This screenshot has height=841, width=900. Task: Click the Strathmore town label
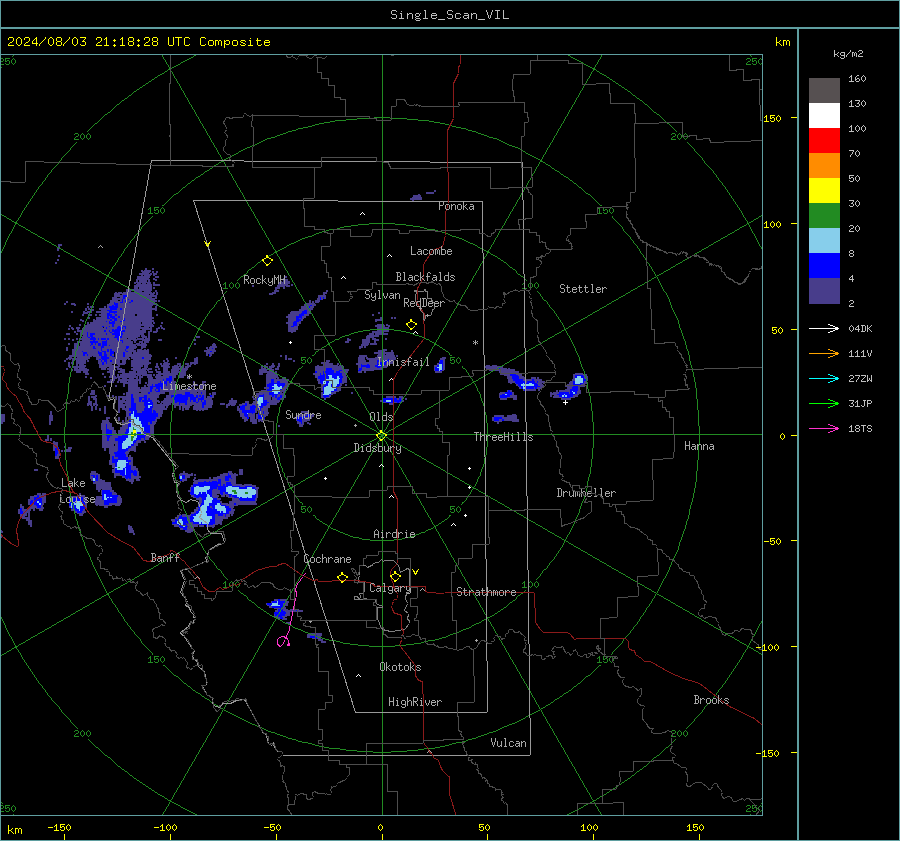(486, 592)
